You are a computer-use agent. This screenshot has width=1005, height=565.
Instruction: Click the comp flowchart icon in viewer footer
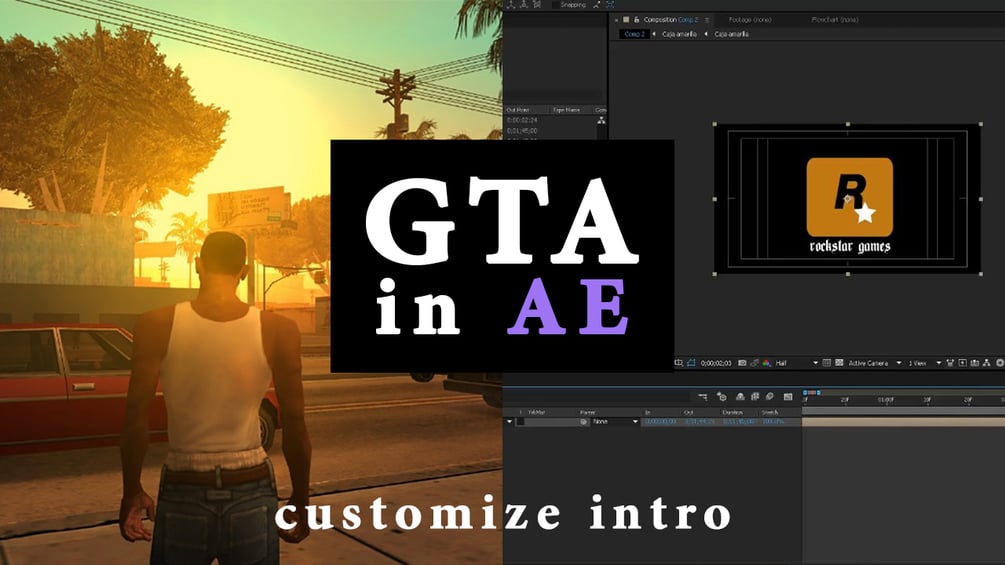pyautogui.click(x=975, y=363)
